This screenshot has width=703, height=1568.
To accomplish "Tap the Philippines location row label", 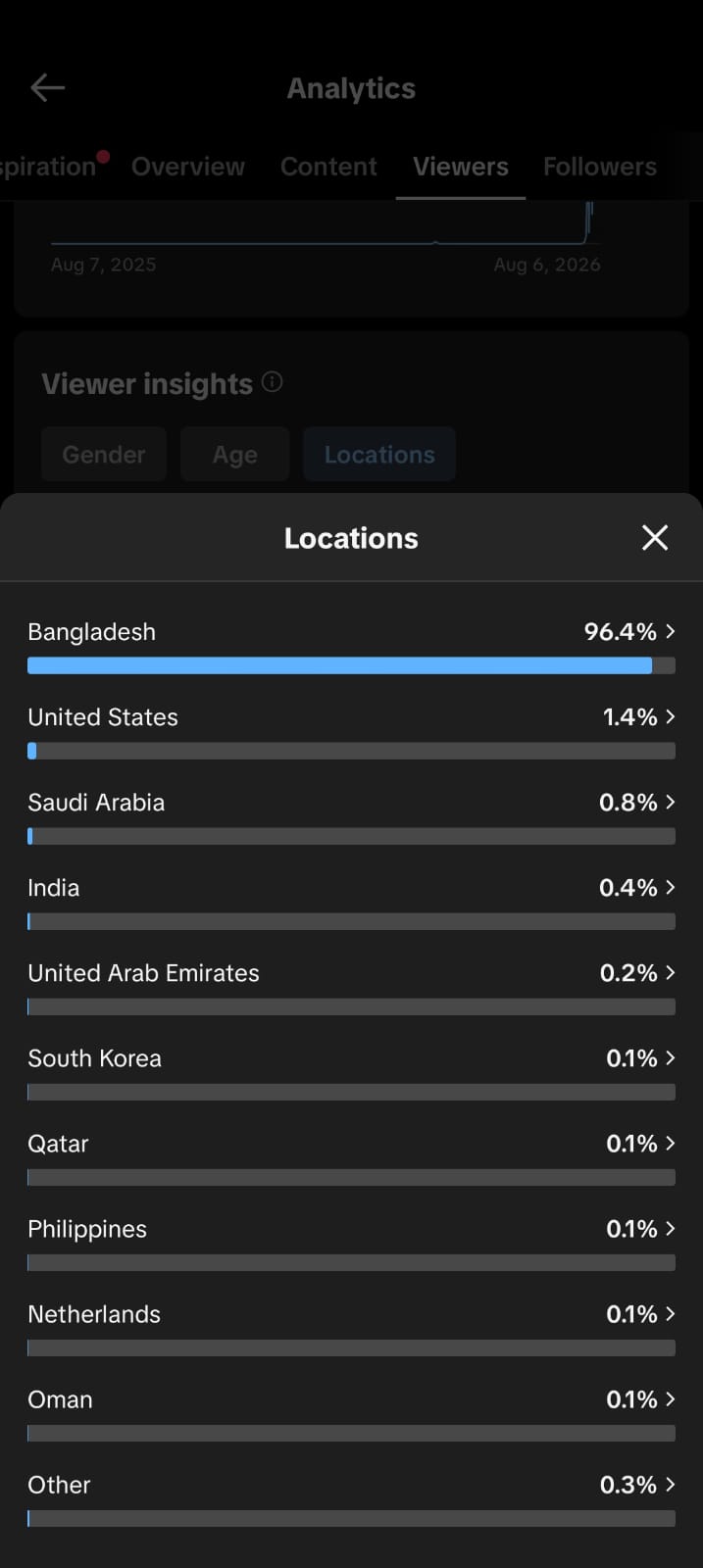I will click(87, 1229).
